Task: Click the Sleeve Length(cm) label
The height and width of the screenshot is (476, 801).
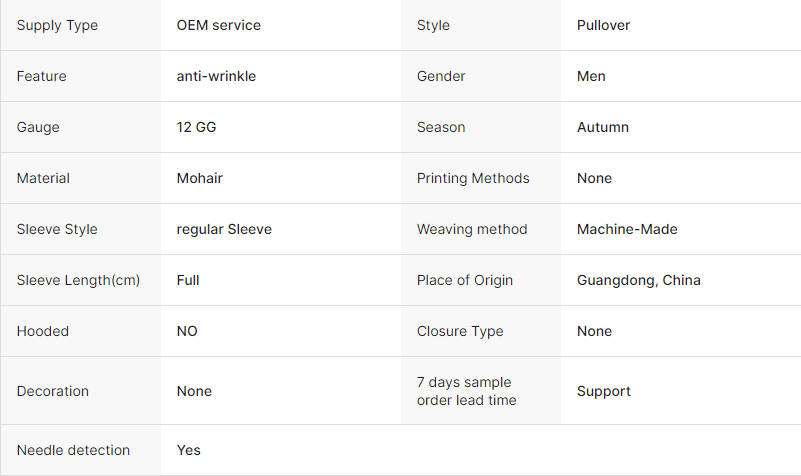Action: point(78,280)
